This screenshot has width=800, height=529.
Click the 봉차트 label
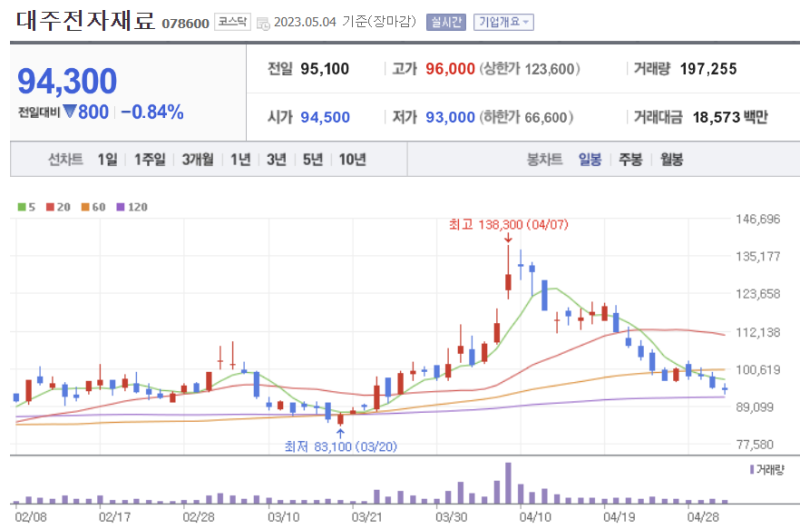pos(544,160)
